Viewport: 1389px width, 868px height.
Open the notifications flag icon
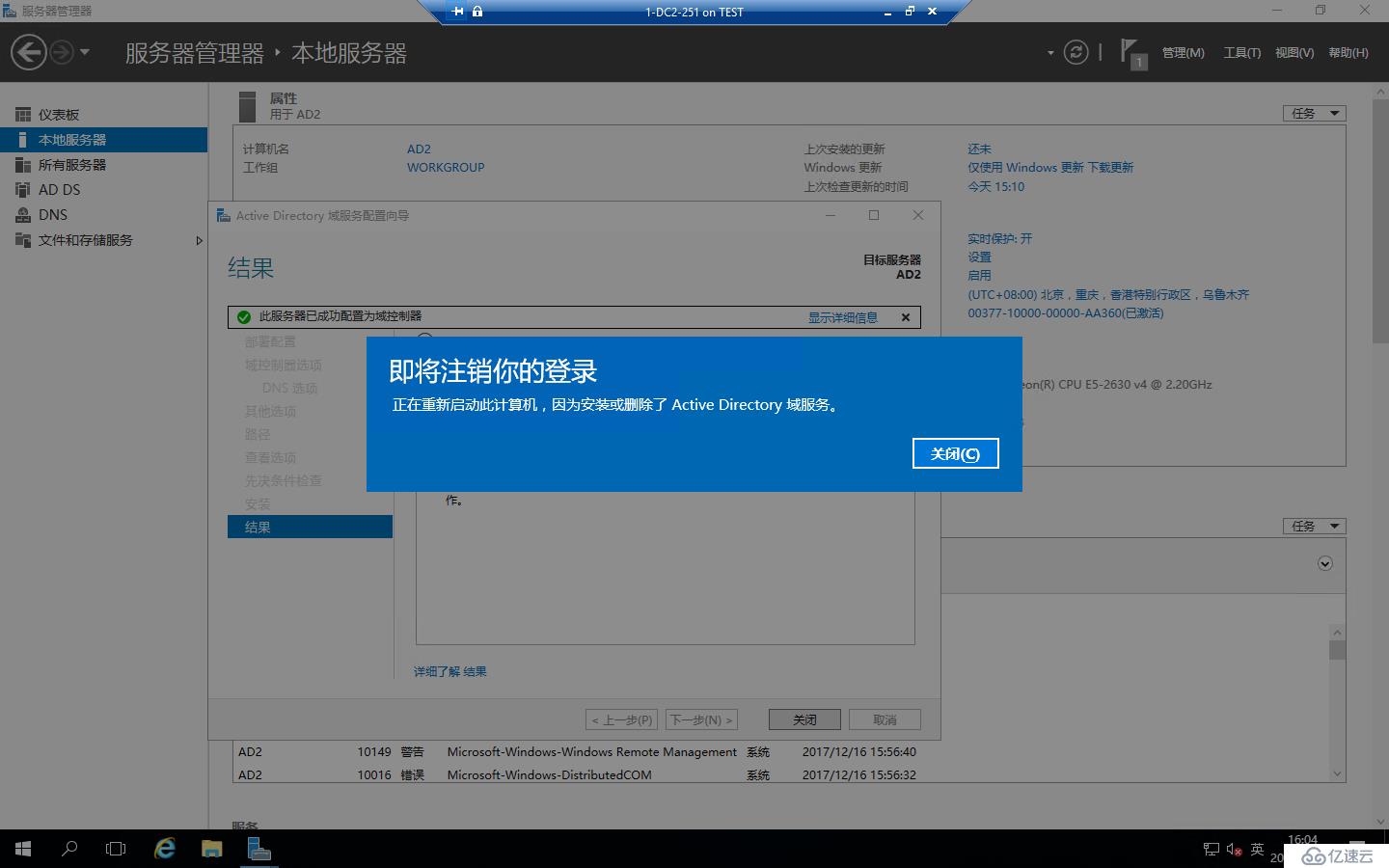pos(1132,52)
